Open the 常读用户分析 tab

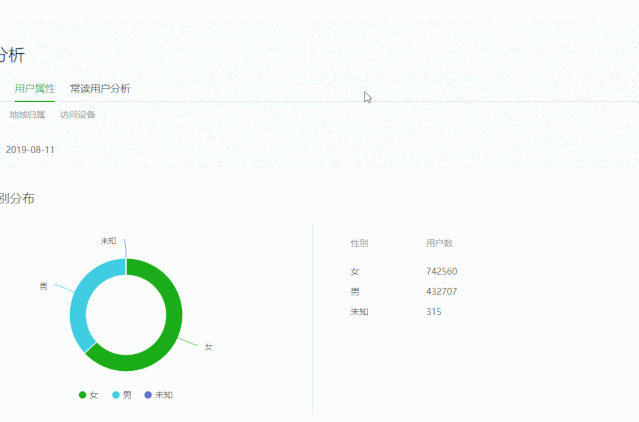coord(100,88)
